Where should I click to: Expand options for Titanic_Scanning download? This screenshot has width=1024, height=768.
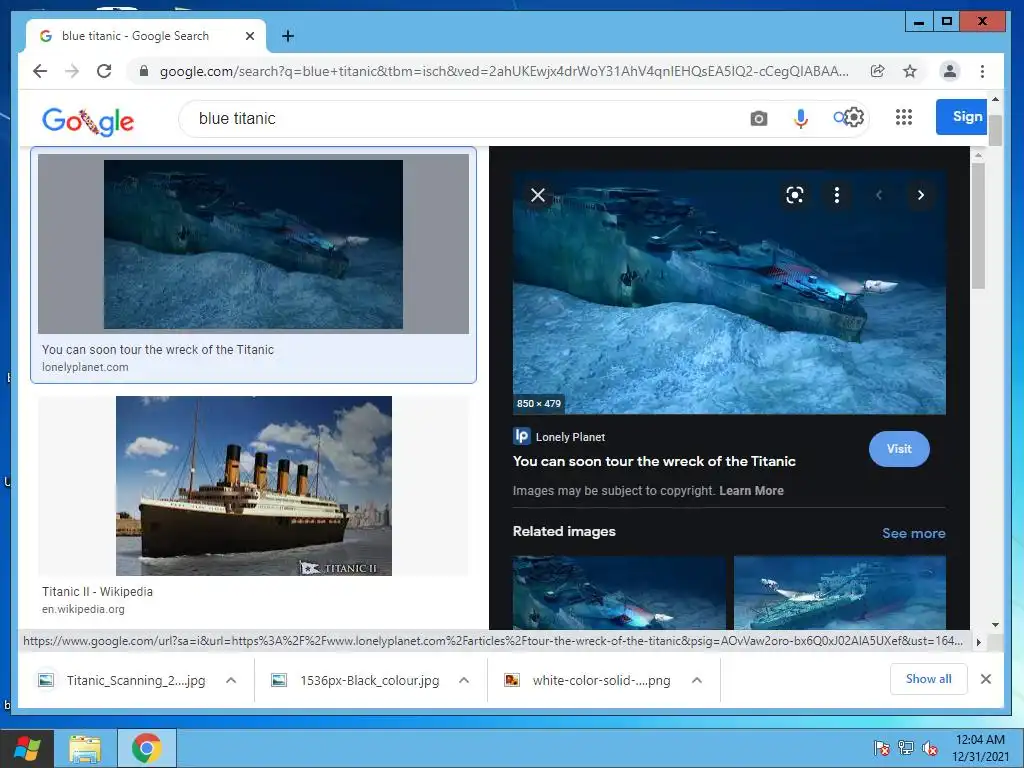coord(231,680)
